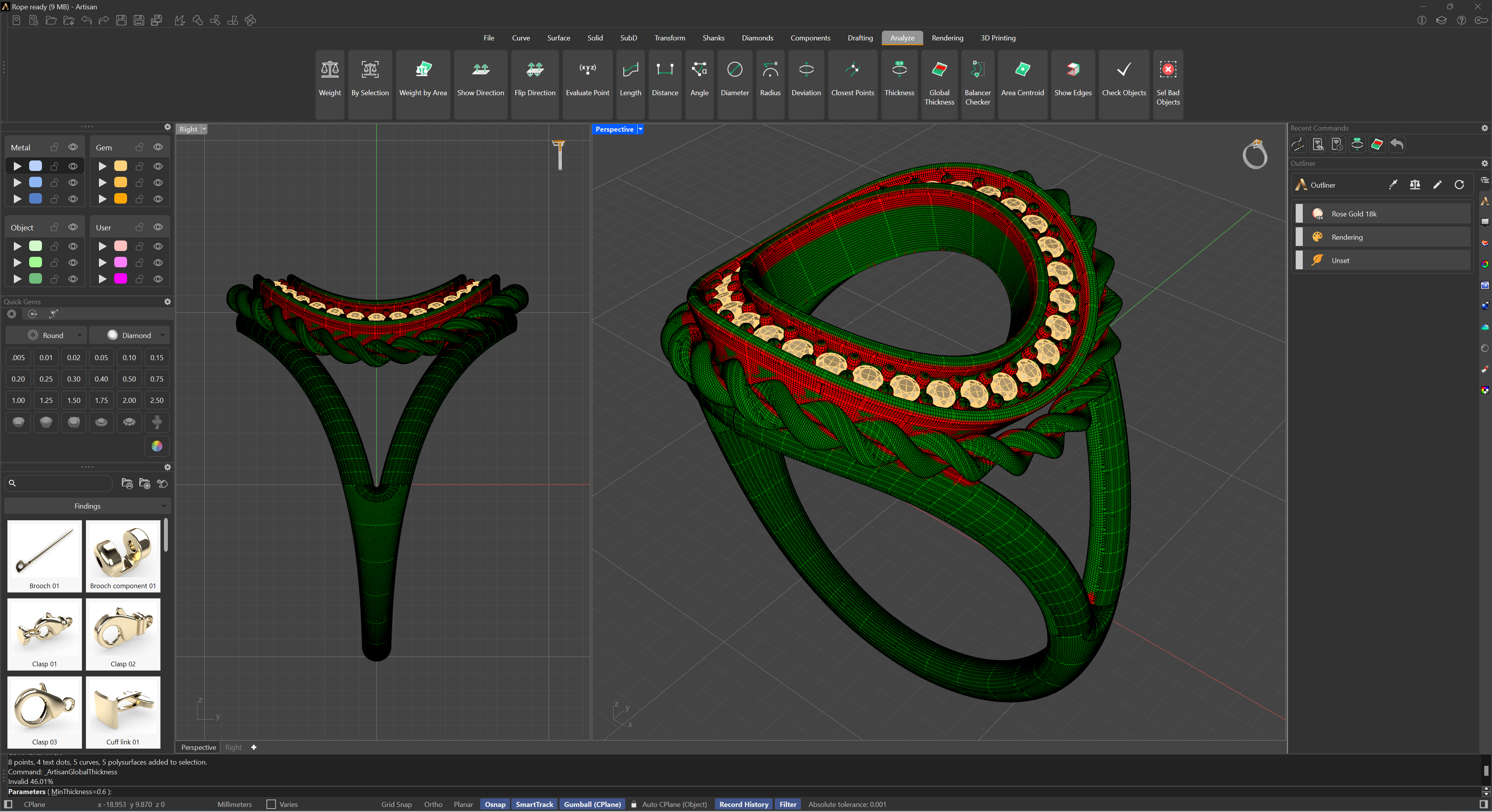The width and height of the screenshot is (1492, 812).
Task: Open Recent Commands settings gear
Action: [1484, 128]
